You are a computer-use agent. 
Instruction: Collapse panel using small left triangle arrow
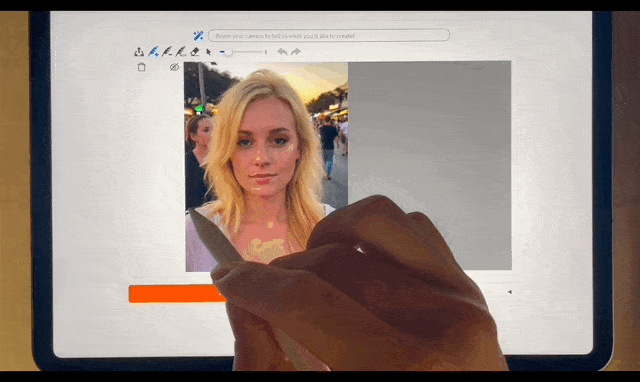[509, 292]
